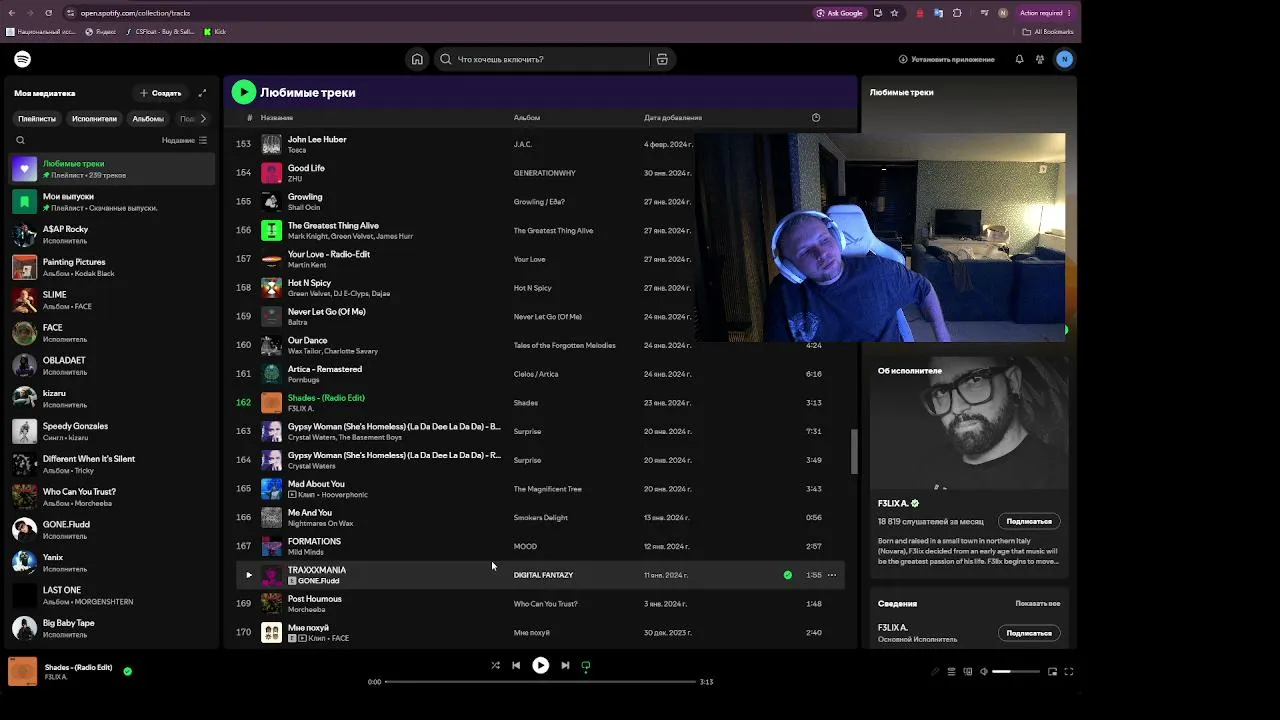Follow F3LIX A. in the Сведения section
The width and height of the screenshot is (1280, 720).
[1029, 633]
